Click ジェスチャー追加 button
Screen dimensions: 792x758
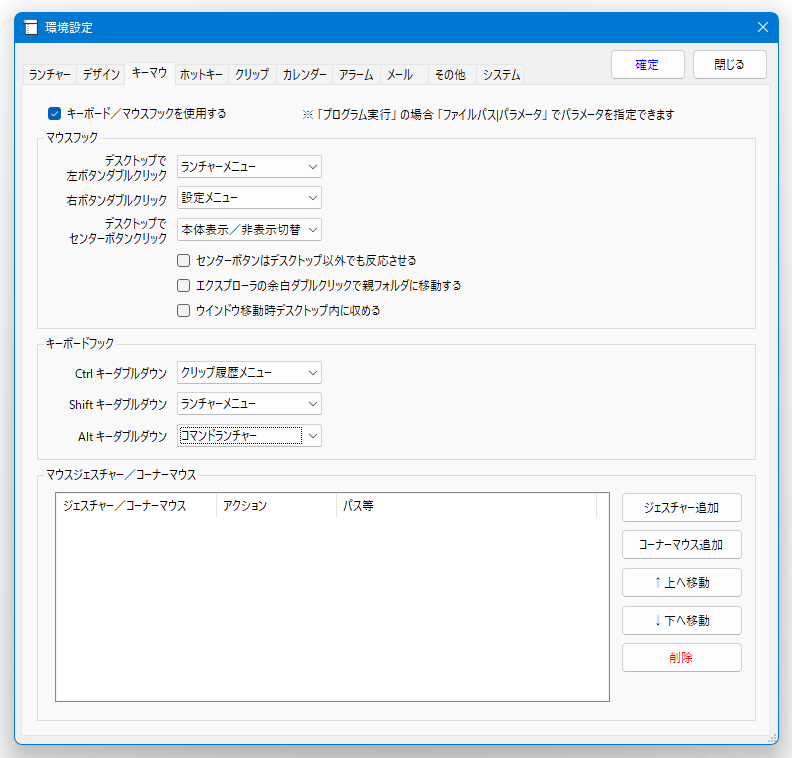click(681, 508)
